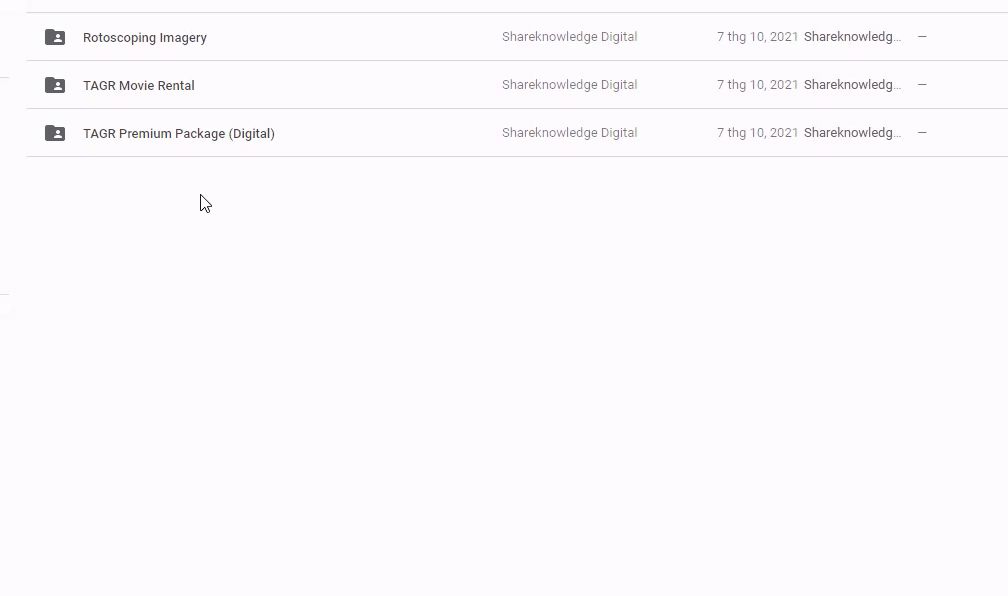Viewport: 1008px width, 596px height.
Task: Click the file size dash for Rotoscoping Imagery
Action: tap(922, 37)
